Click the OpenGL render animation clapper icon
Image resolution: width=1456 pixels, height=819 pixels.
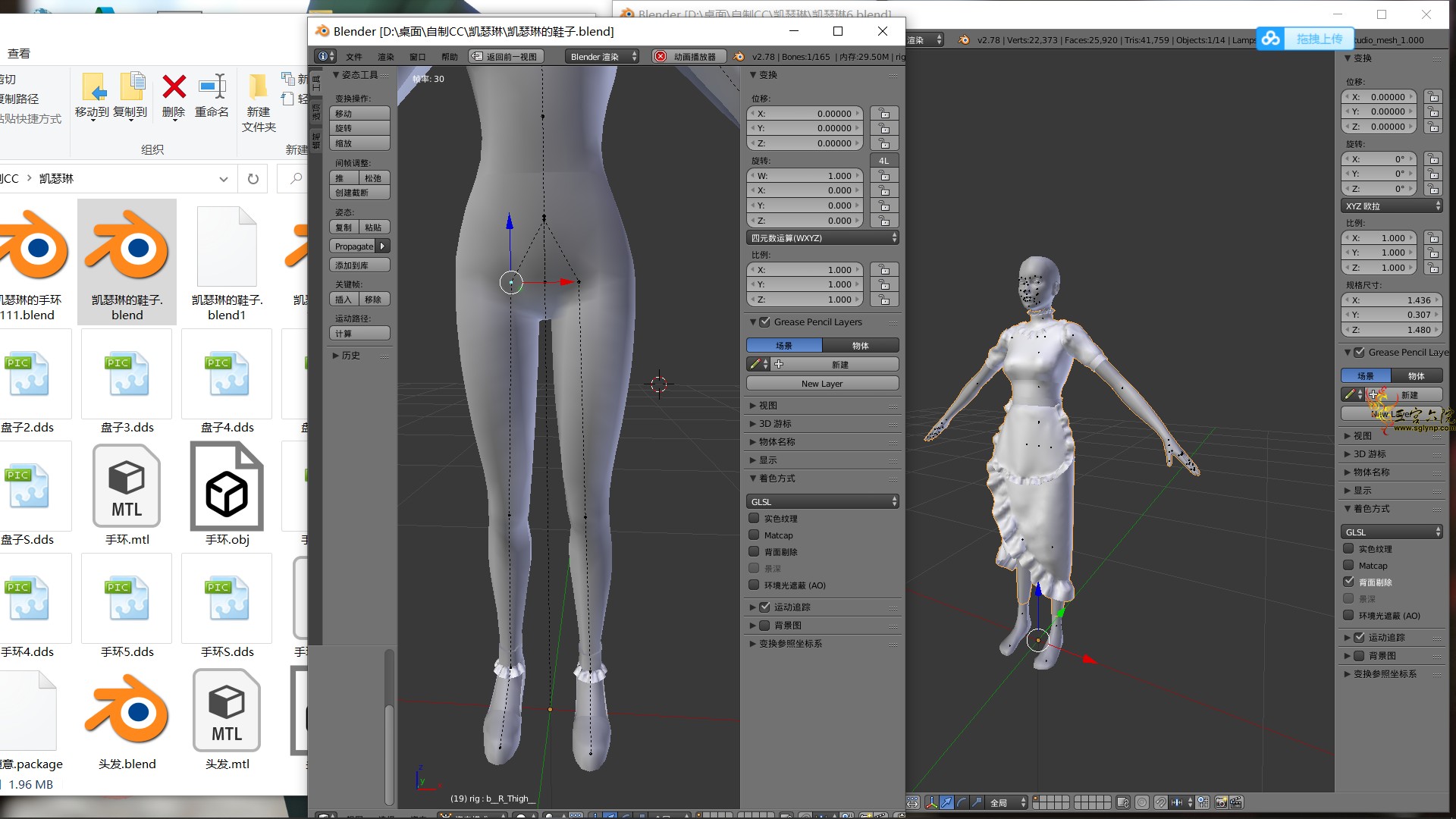coord(1236,802)
